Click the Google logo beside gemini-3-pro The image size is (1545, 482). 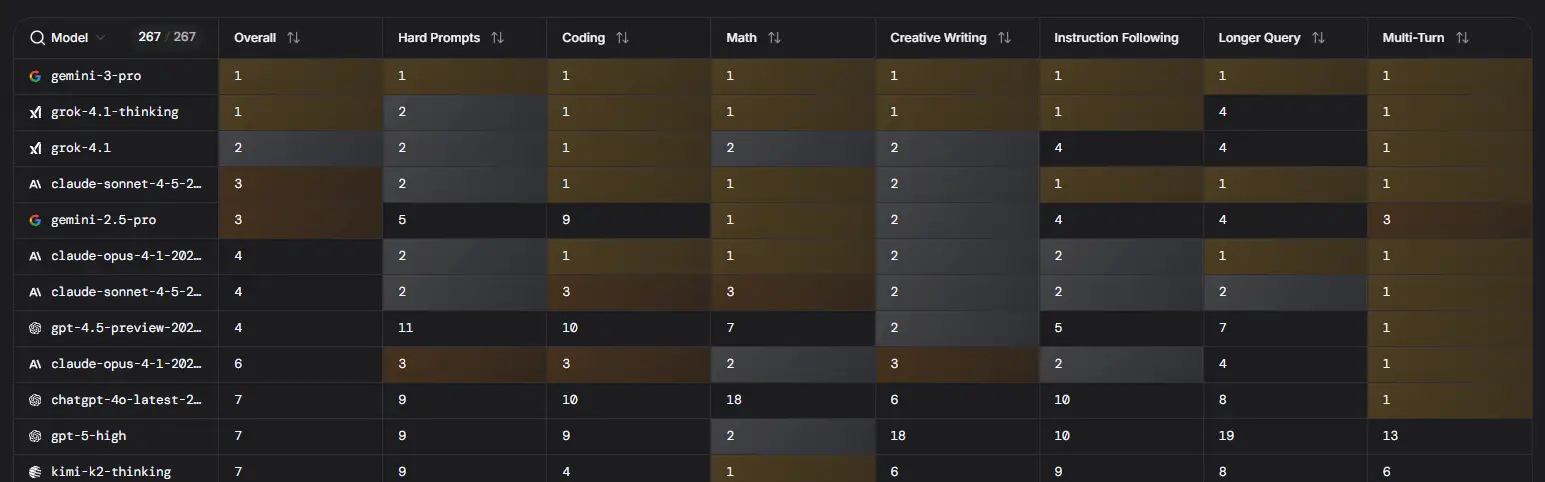click(35, 76)
